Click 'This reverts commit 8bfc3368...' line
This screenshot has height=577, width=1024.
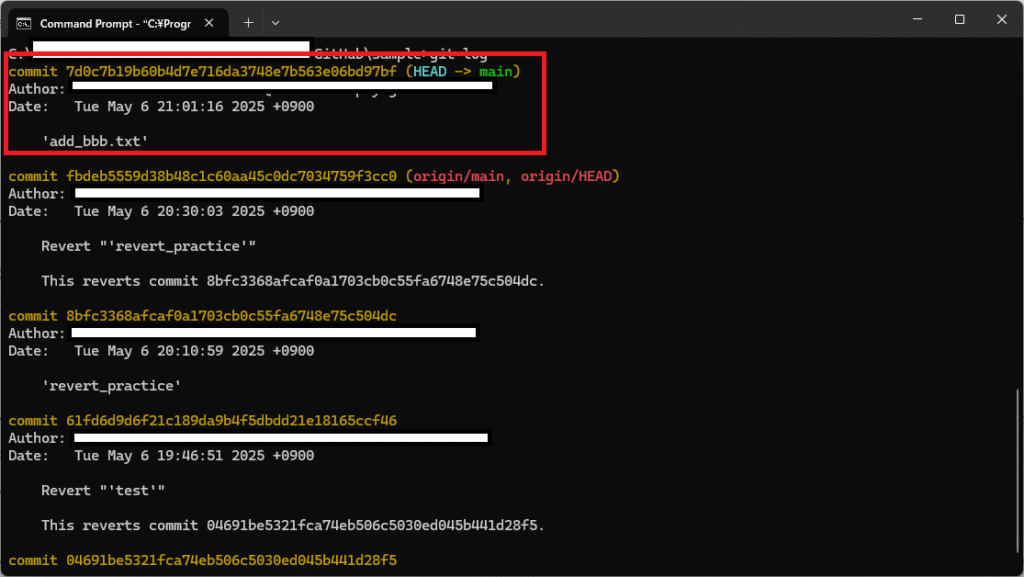click(293, 281)
